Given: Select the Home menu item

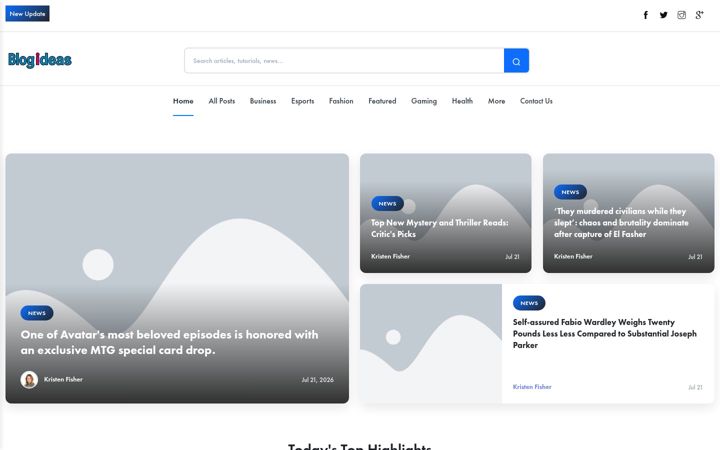Looking at the screenshot, I should point(183,101).
